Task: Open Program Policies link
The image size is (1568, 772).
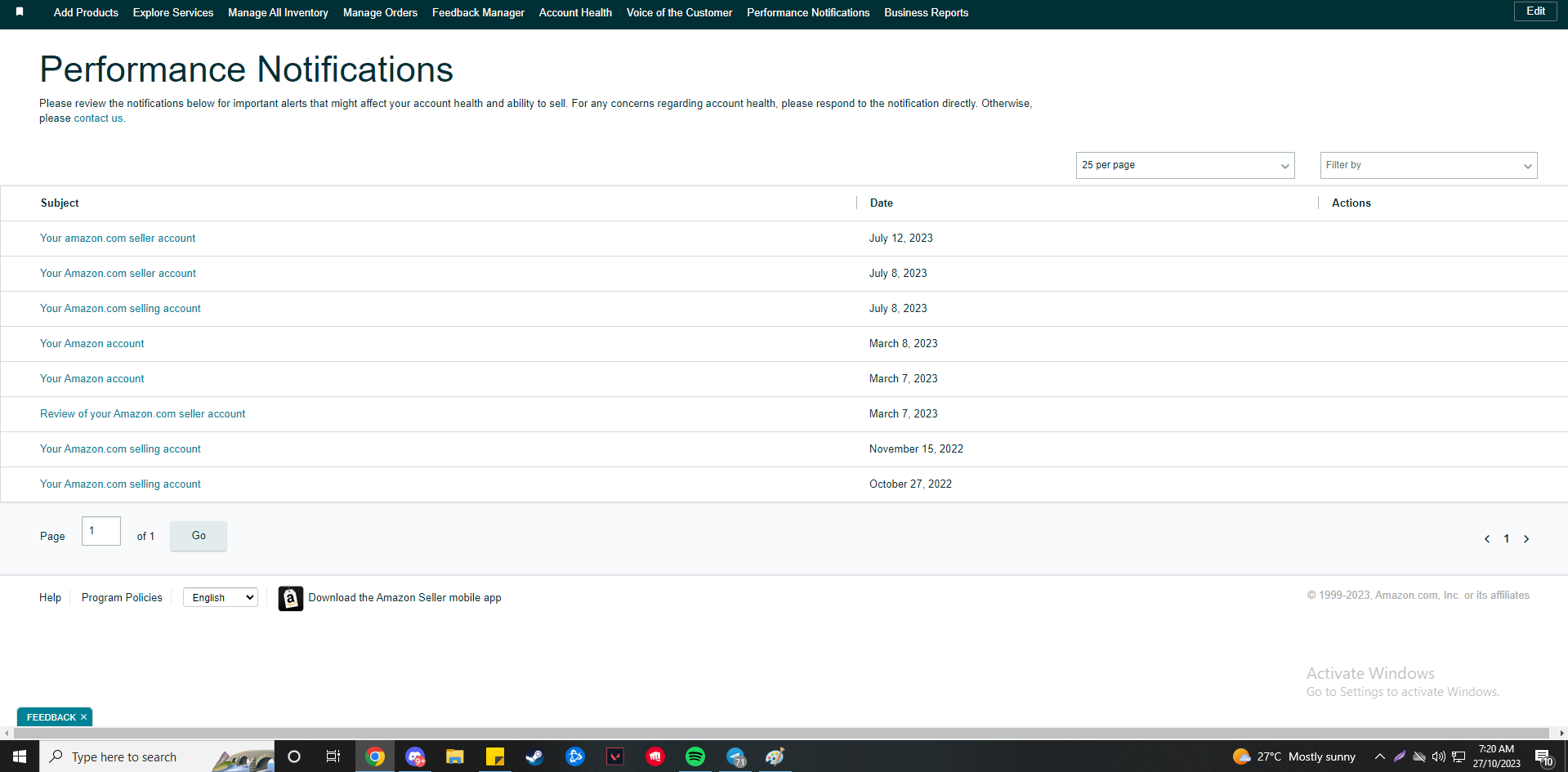Action: click(x=122, y=598)
